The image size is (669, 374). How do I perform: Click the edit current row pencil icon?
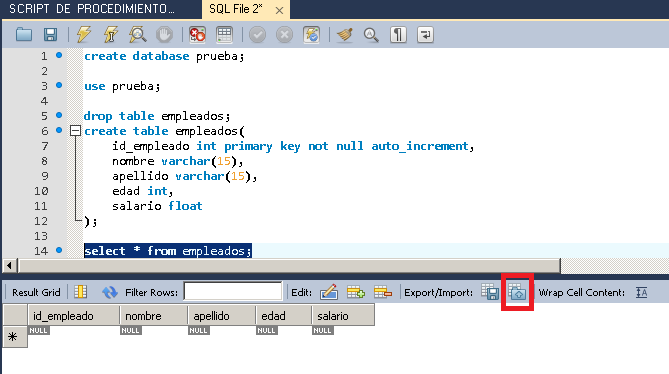[329, 292]
